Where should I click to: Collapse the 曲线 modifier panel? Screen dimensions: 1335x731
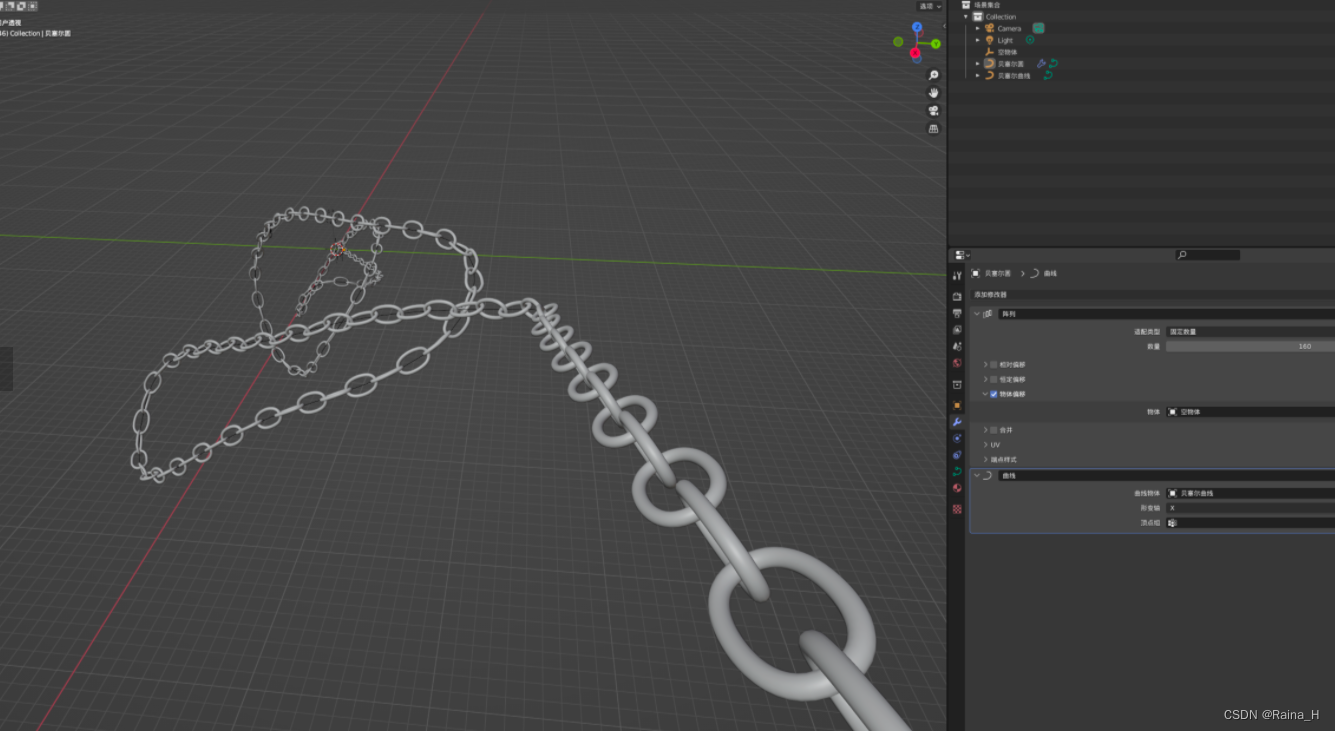coord(977,475)
